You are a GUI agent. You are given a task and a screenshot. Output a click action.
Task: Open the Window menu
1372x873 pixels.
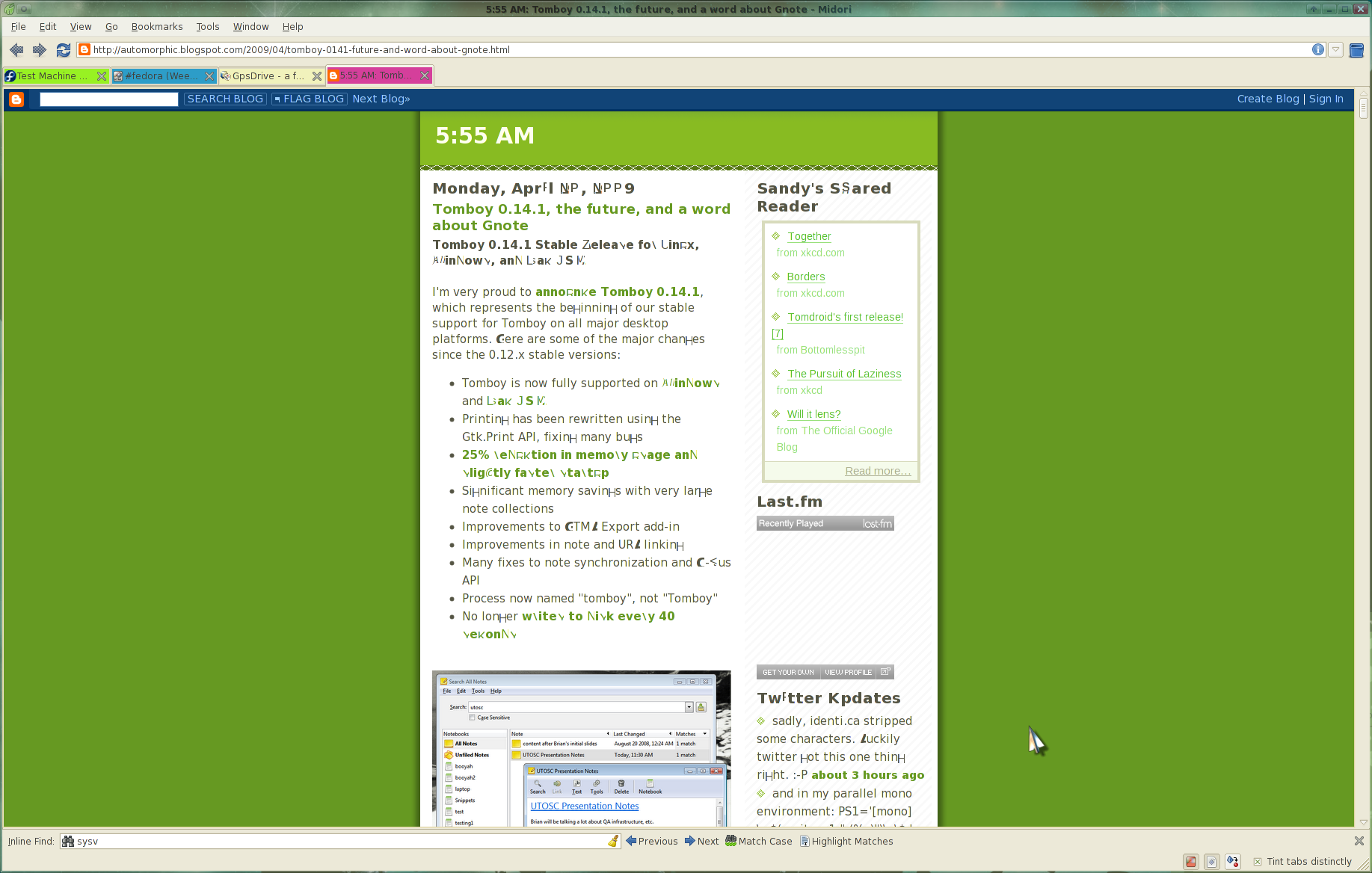coord(250,26)
